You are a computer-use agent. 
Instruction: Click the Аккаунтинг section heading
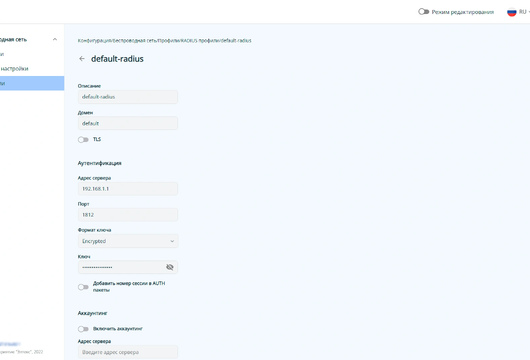92,313
